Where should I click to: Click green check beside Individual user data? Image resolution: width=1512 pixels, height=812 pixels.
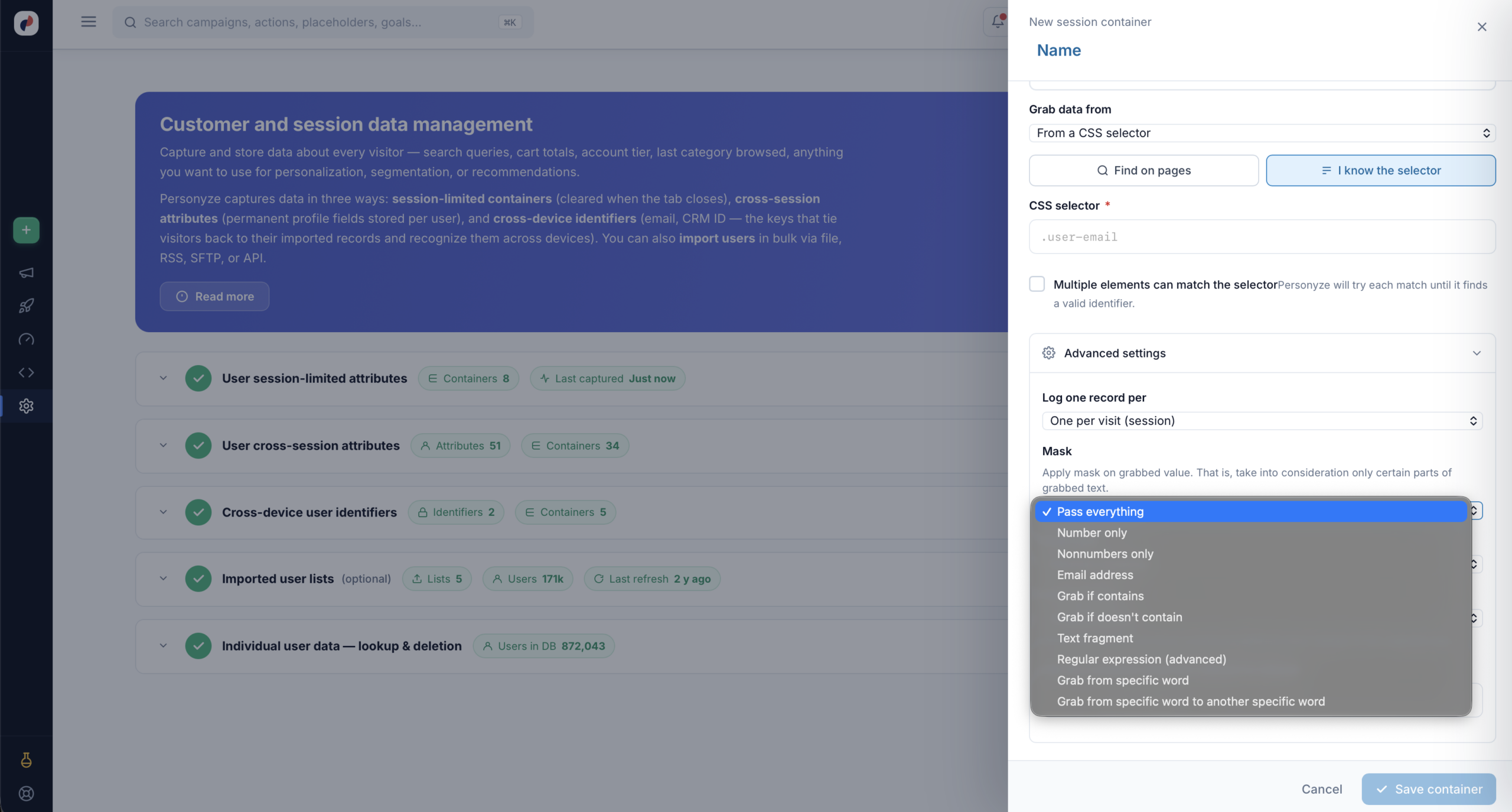point(198,646)
